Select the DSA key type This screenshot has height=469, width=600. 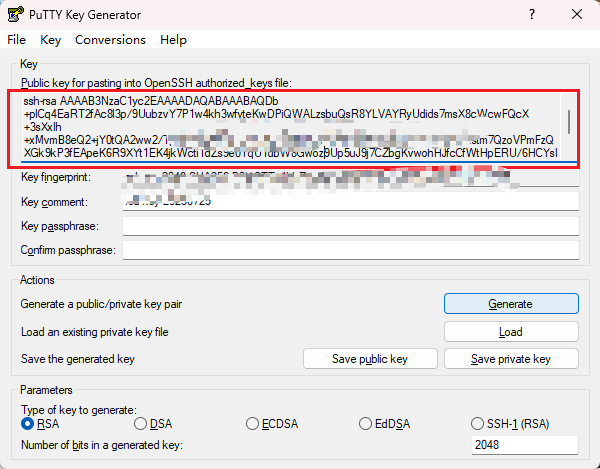141,424
